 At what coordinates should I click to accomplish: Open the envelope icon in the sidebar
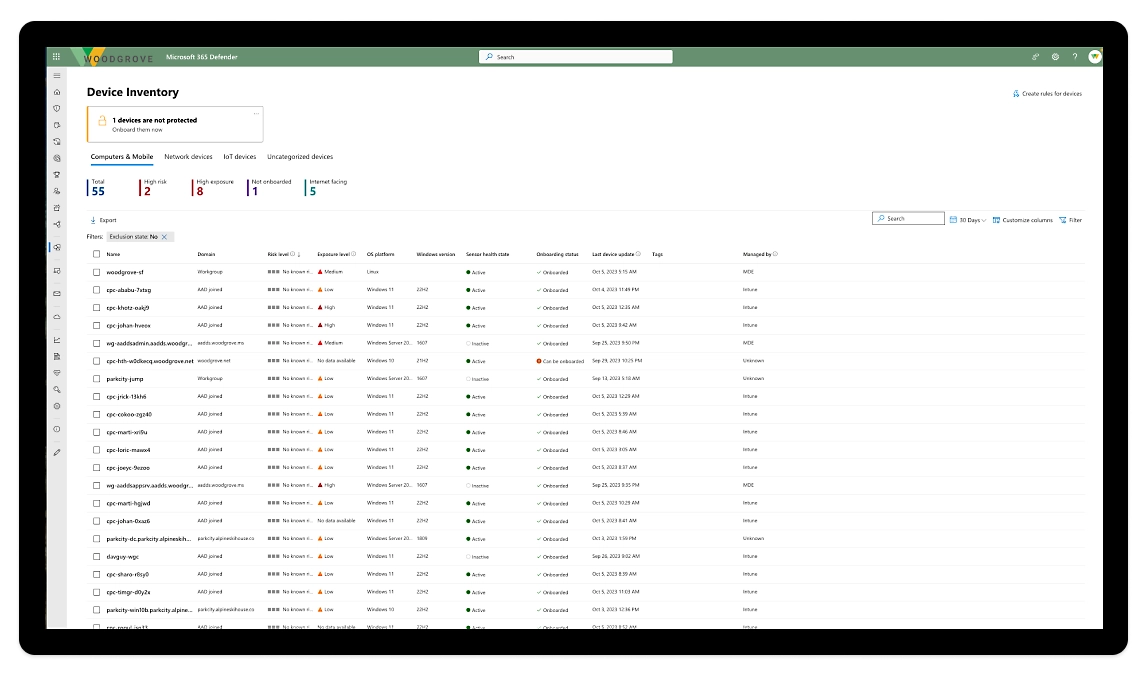[x=57, y=293]
